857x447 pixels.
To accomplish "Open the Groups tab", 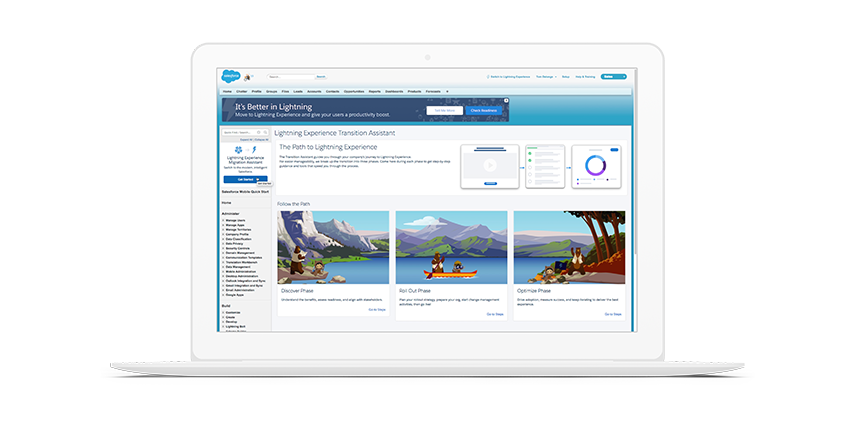I will pos(272,92).
